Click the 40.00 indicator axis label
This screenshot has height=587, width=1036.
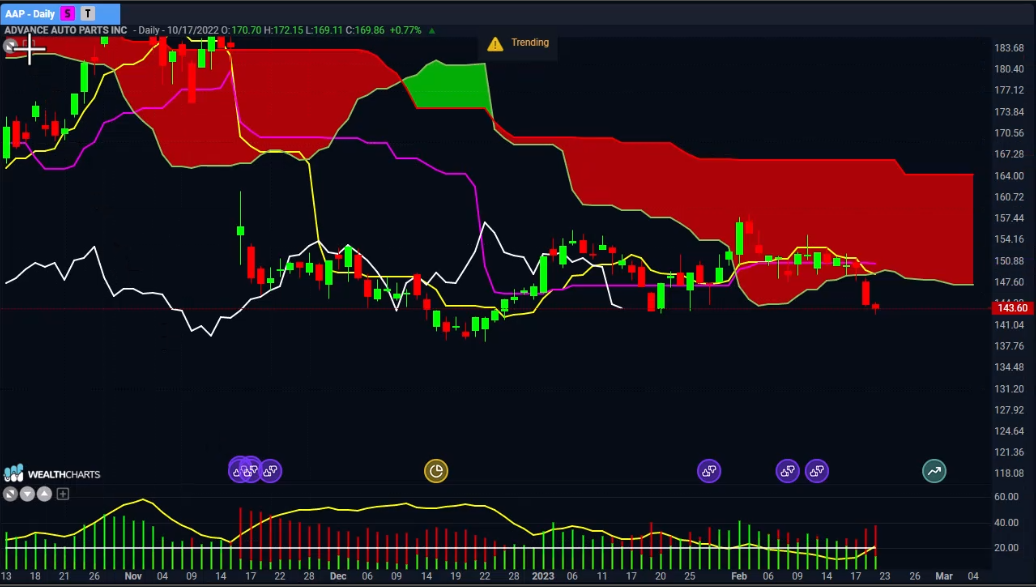pyautogui.click(x=1006, y=522)
